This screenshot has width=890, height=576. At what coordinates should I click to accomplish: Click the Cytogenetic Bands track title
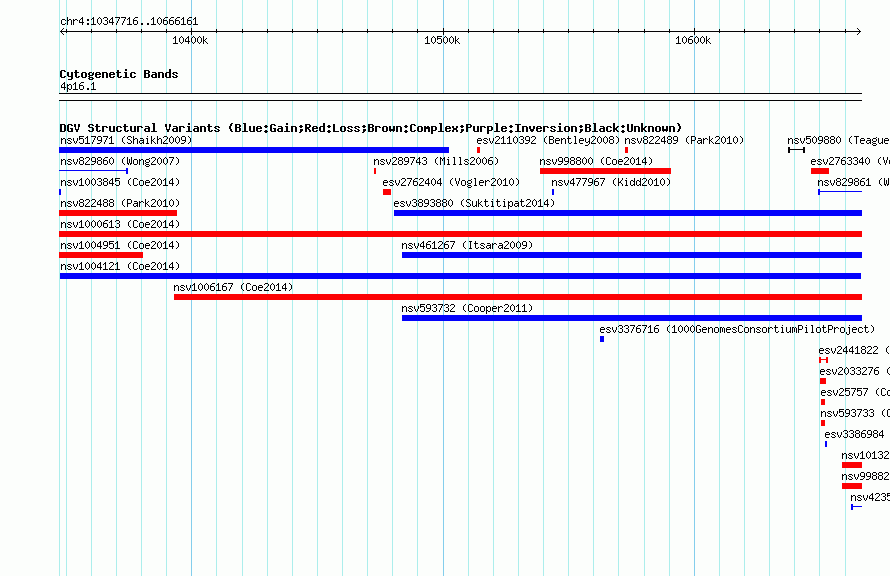[119, 74]
